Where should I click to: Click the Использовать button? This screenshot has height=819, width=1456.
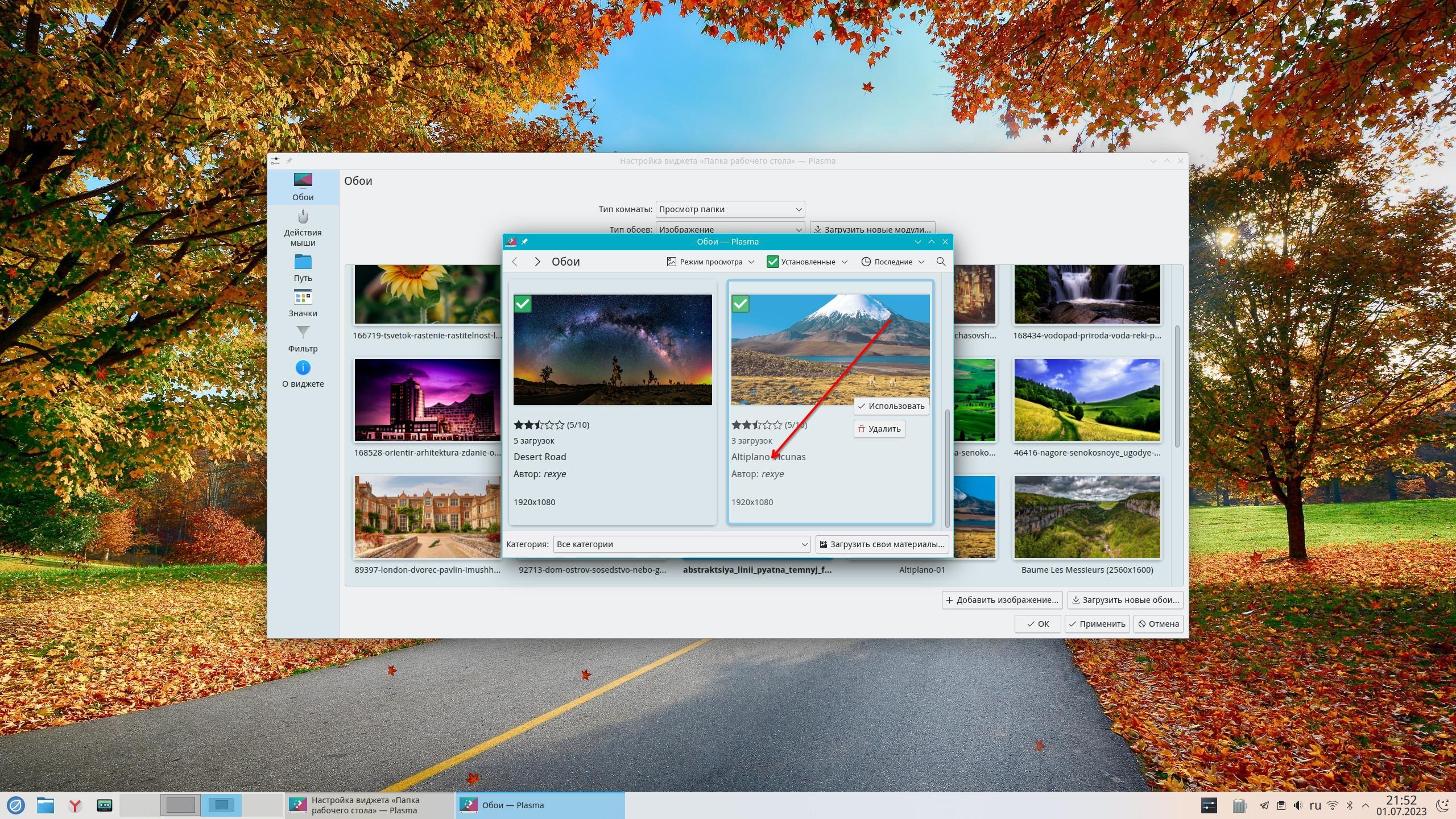click(x=891, y=406)
